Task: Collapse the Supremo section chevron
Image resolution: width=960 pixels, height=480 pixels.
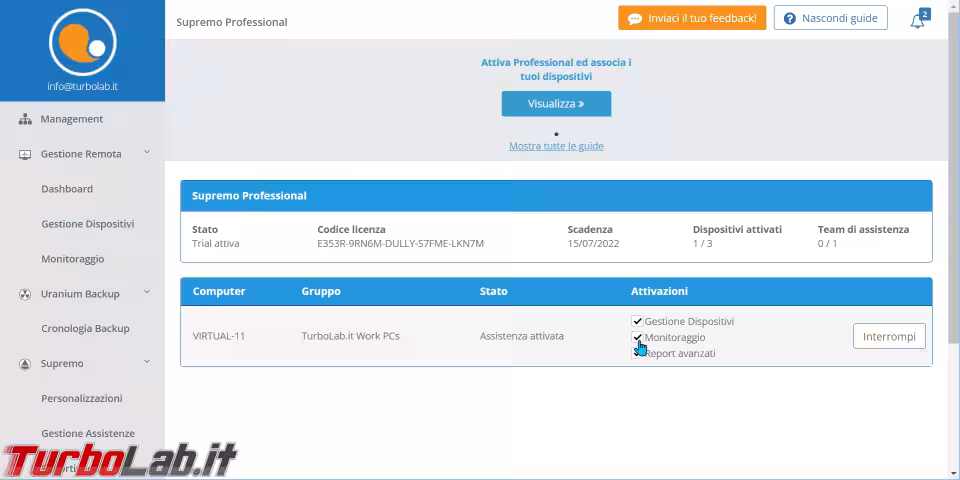Action: (x=147, y=363)
